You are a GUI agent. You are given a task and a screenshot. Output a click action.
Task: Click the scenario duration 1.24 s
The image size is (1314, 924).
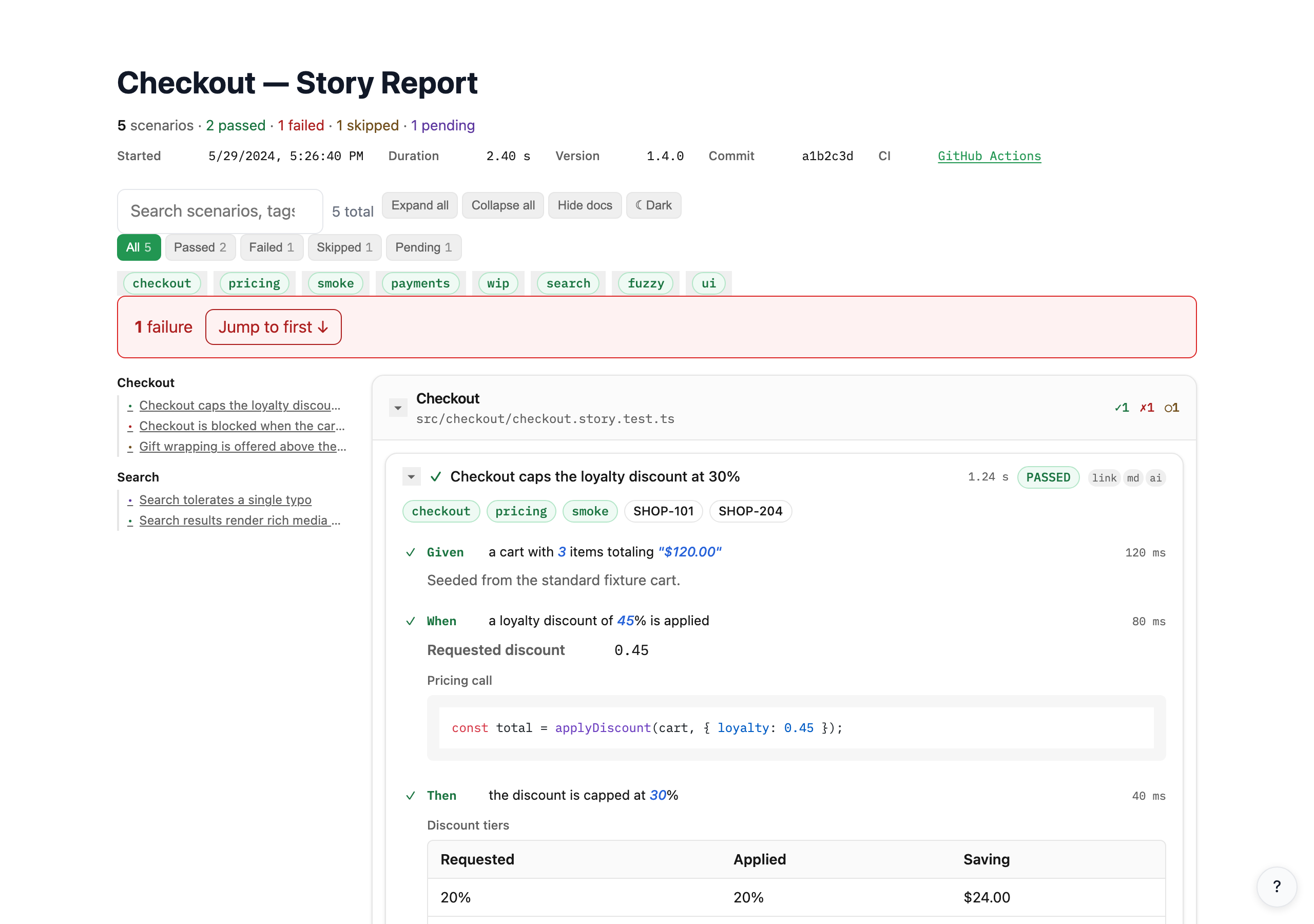click(988, 477)
